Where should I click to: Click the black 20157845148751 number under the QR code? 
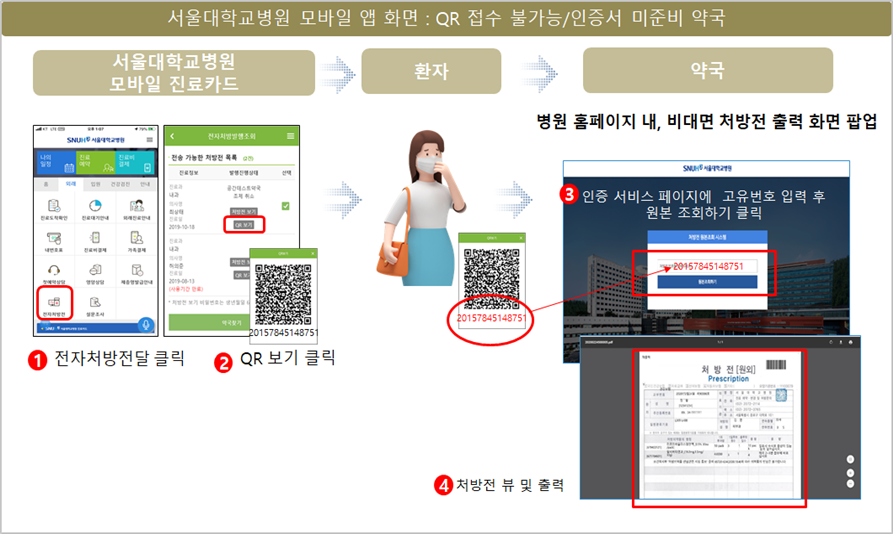284,332
